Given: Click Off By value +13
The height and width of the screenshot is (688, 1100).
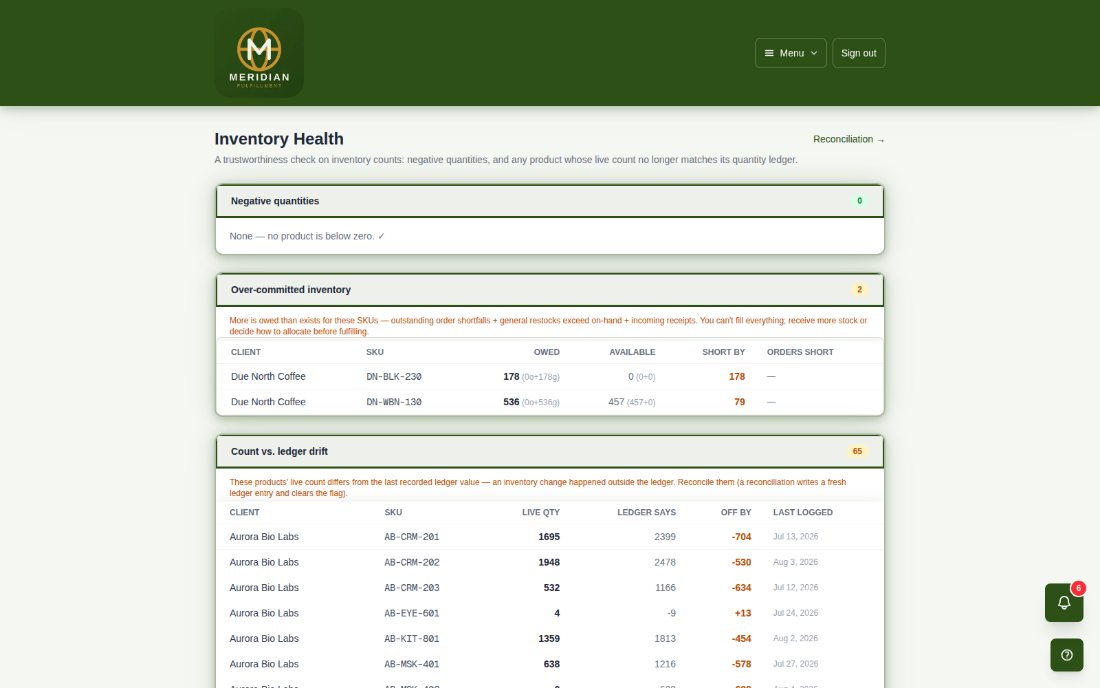Looking at the screenshot, I should [742, 614].
